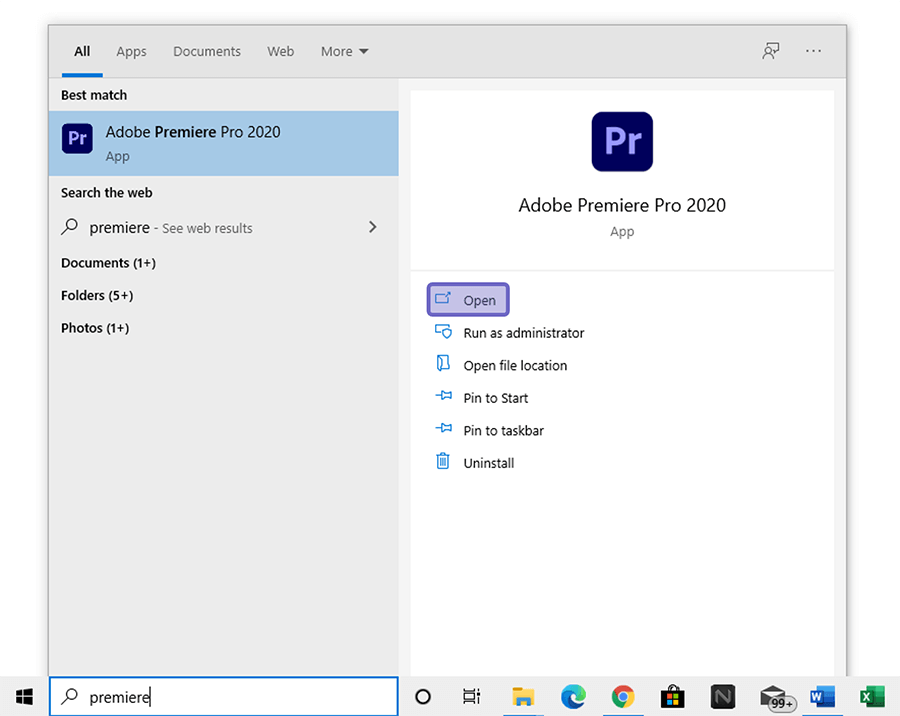Click the feedback person icon in search header
The width and height of the screenshot is (900, 716).
click(x=770, y=51)
